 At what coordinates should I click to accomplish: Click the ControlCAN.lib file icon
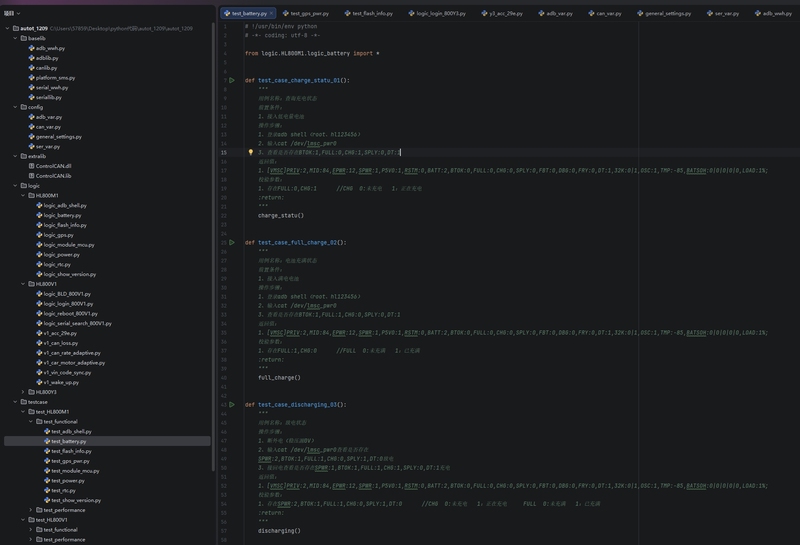(x=30, y=175)
